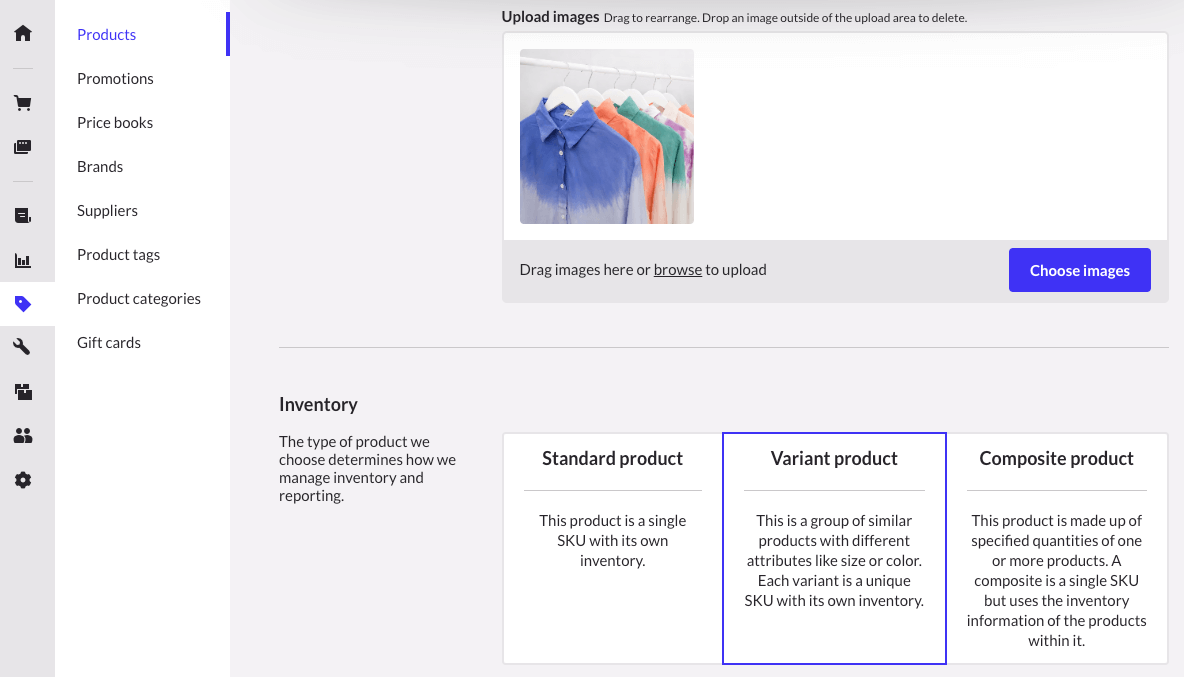Pick the Composite product type
1184x677 pixels.
[1056, 548]
